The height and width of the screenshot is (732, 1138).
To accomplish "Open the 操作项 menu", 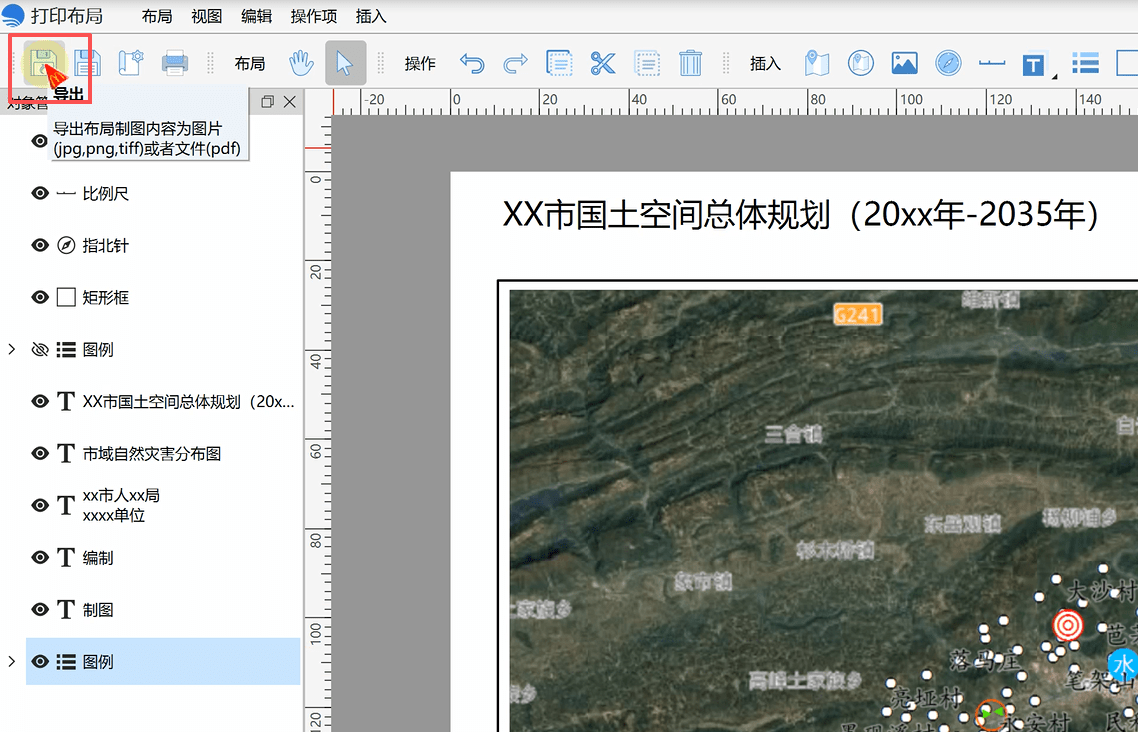I will (314, 16).
